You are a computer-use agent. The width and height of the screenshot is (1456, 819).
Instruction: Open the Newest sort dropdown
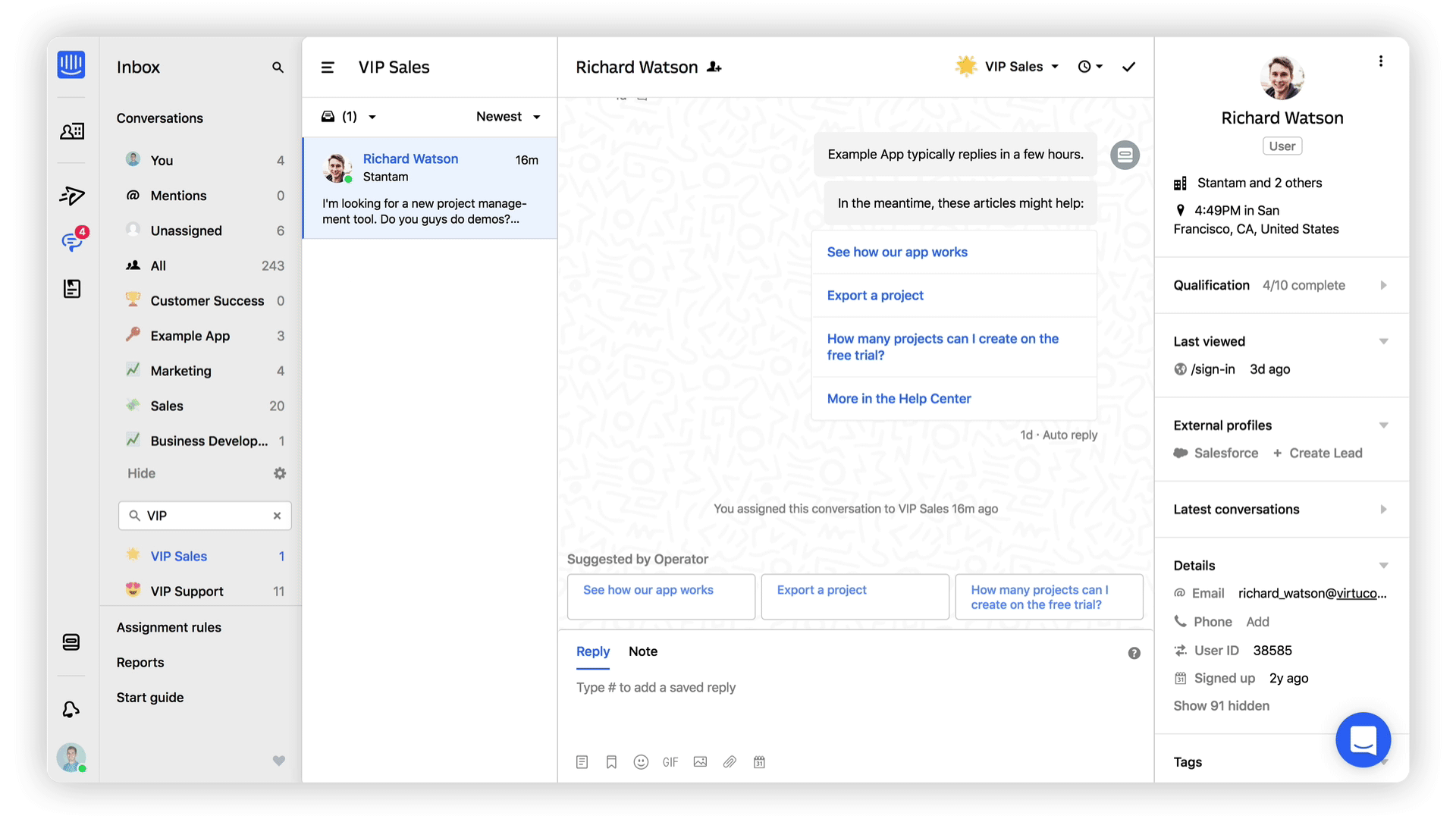point(508,117)
